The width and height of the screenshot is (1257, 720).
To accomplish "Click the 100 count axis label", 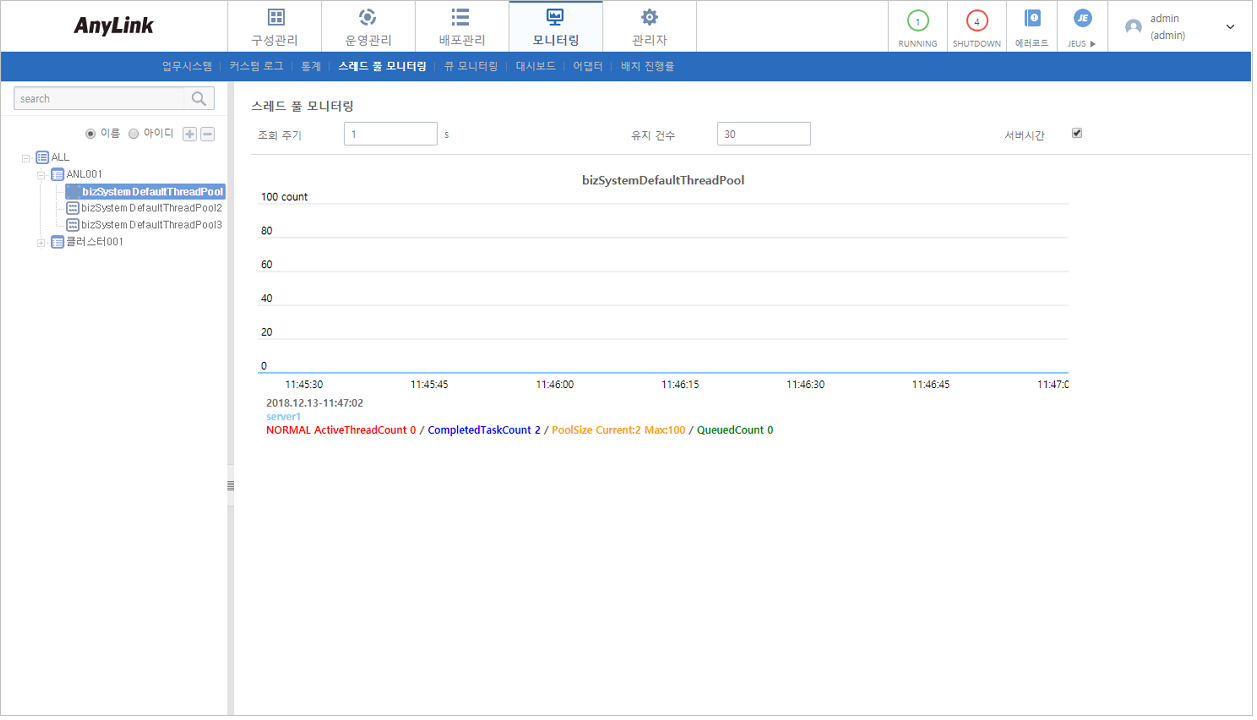I will click(285, 197).
